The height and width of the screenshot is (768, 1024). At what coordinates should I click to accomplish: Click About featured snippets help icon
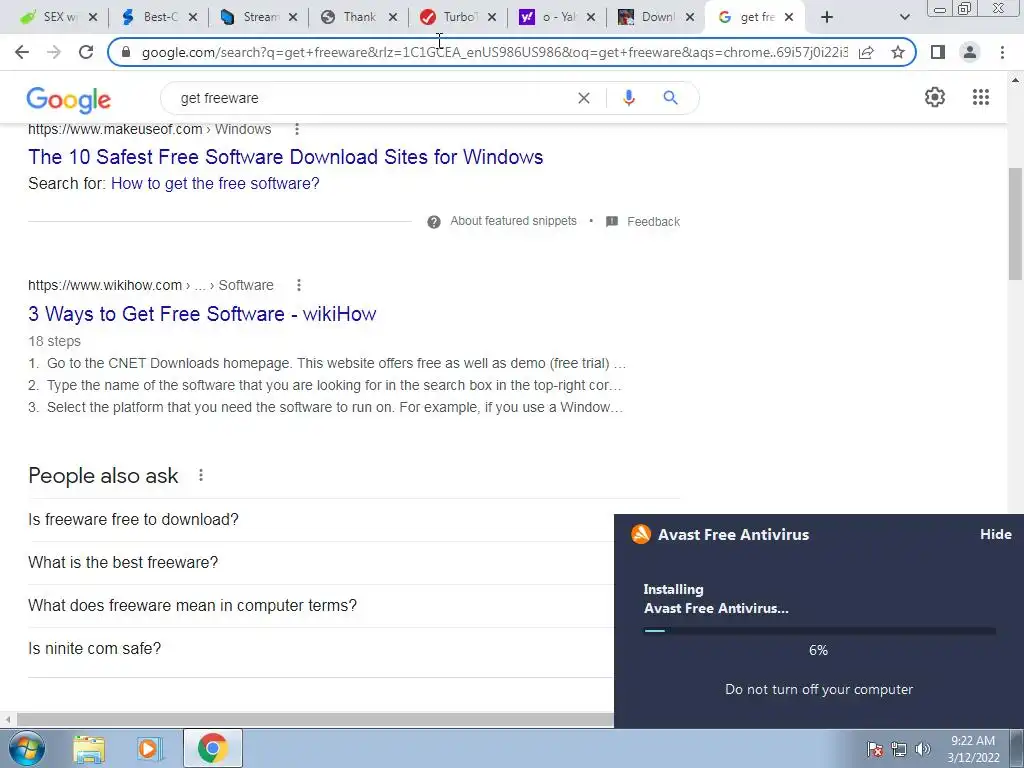[x=434, y=222]
